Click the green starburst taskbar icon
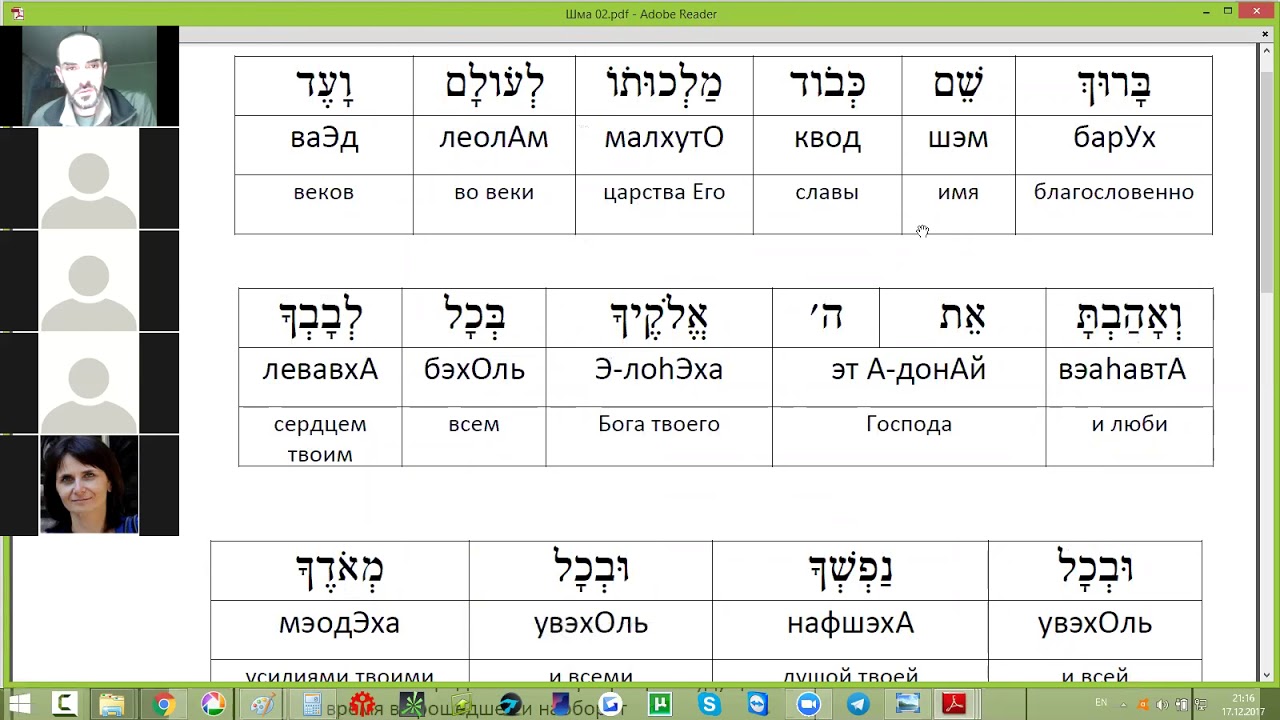 (412, 704)
